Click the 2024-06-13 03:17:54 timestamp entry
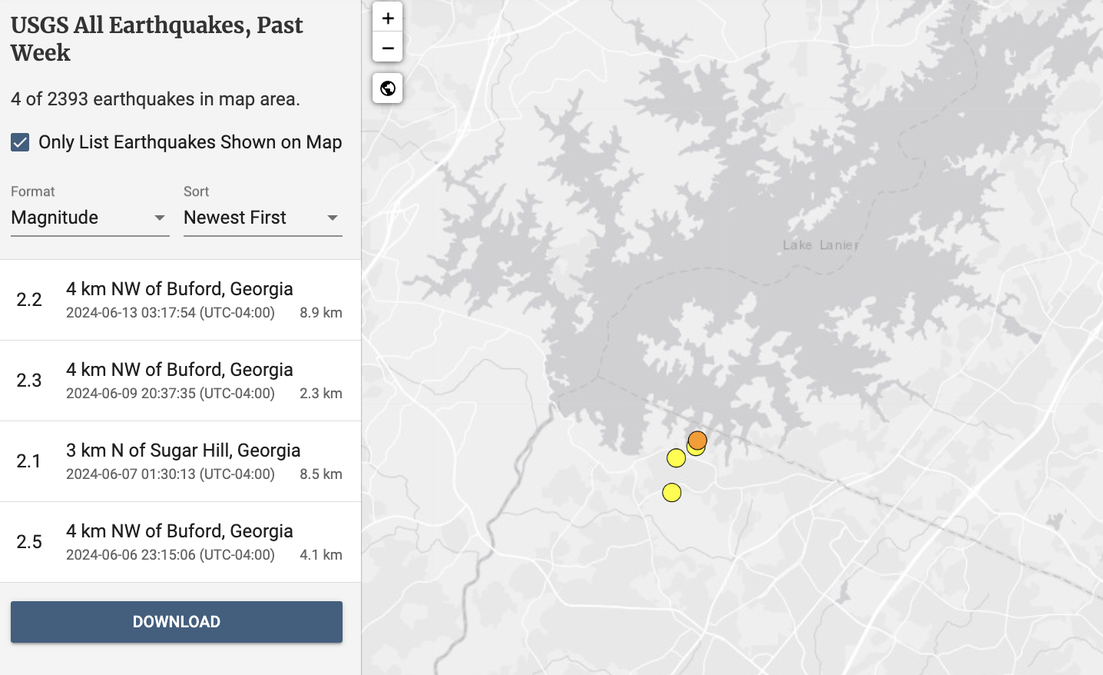Viewport: 1103px width, 675px height. (x=170, y=313)
